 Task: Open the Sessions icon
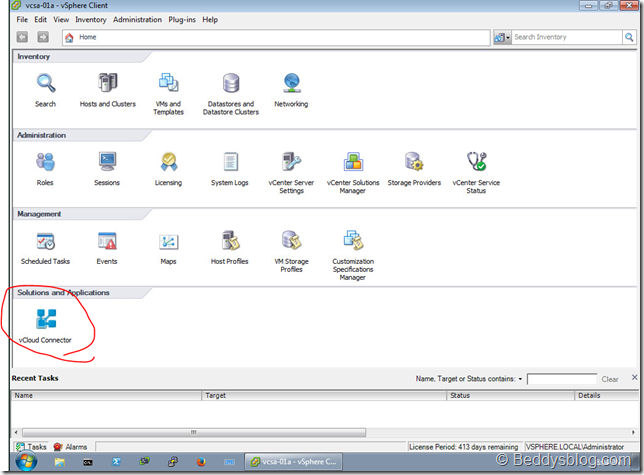tap(107, 162)
